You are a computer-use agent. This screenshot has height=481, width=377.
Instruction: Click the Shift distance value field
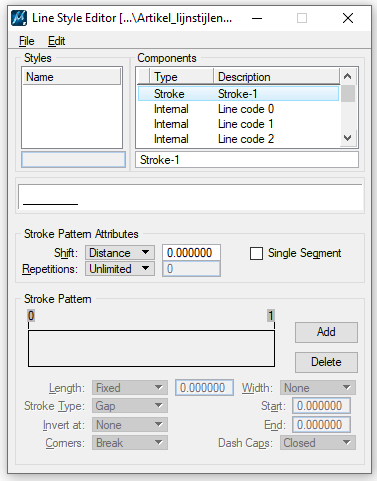tap(191, 253)
